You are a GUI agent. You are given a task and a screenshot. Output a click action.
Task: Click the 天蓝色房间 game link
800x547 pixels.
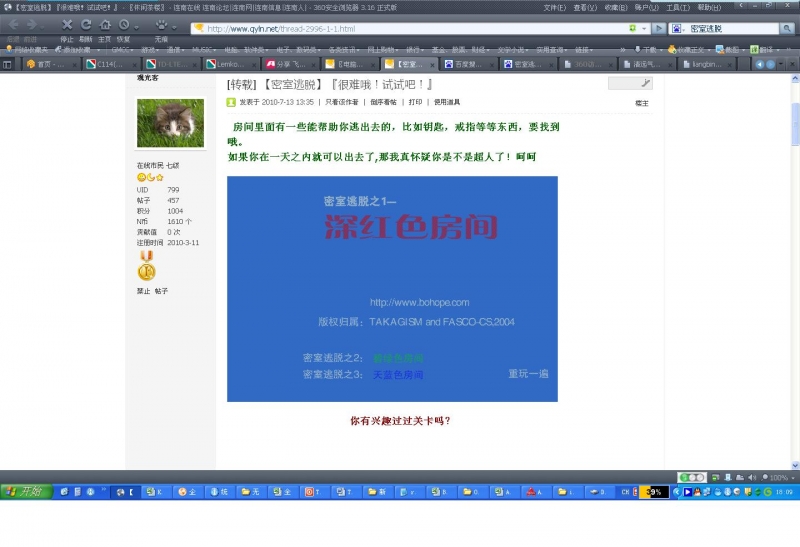click(398, 375)
